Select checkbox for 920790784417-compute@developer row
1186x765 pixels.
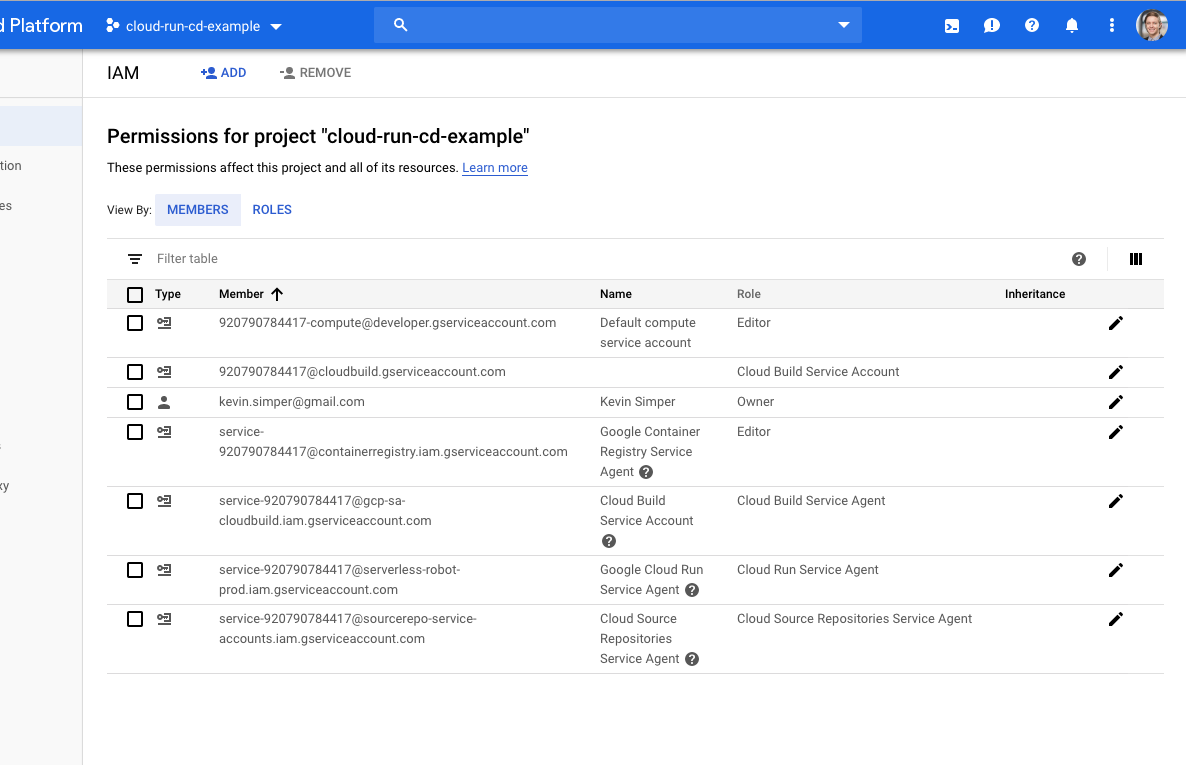pyautogui.click(x=135, y=323)
